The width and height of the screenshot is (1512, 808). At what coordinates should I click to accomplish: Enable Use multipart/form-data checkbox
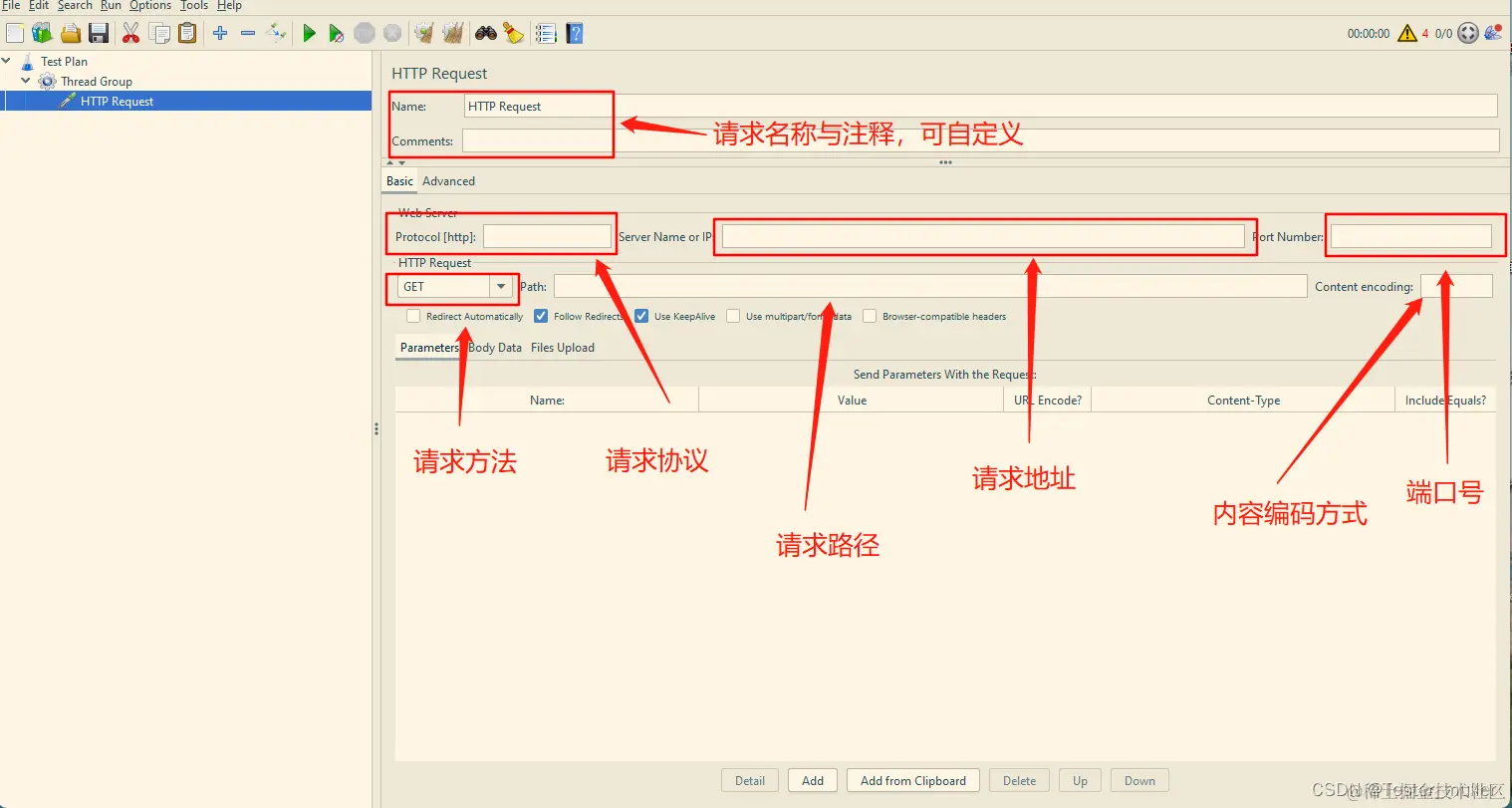tap(733, 316)
